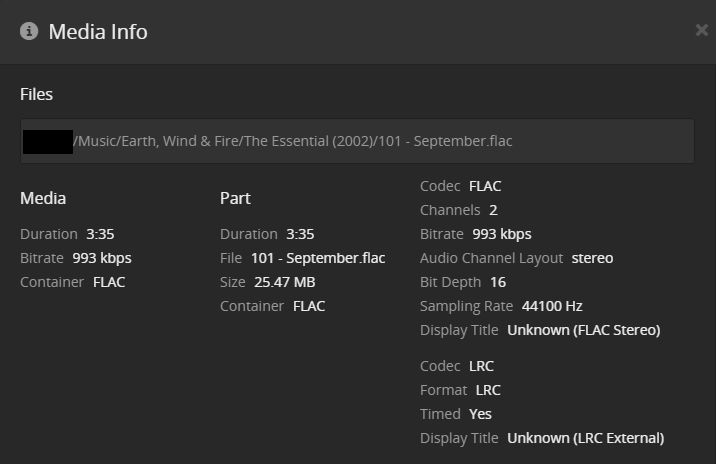Click the Channels value 2
Viewport: 716px width, 464px height.
pos(493,210)
